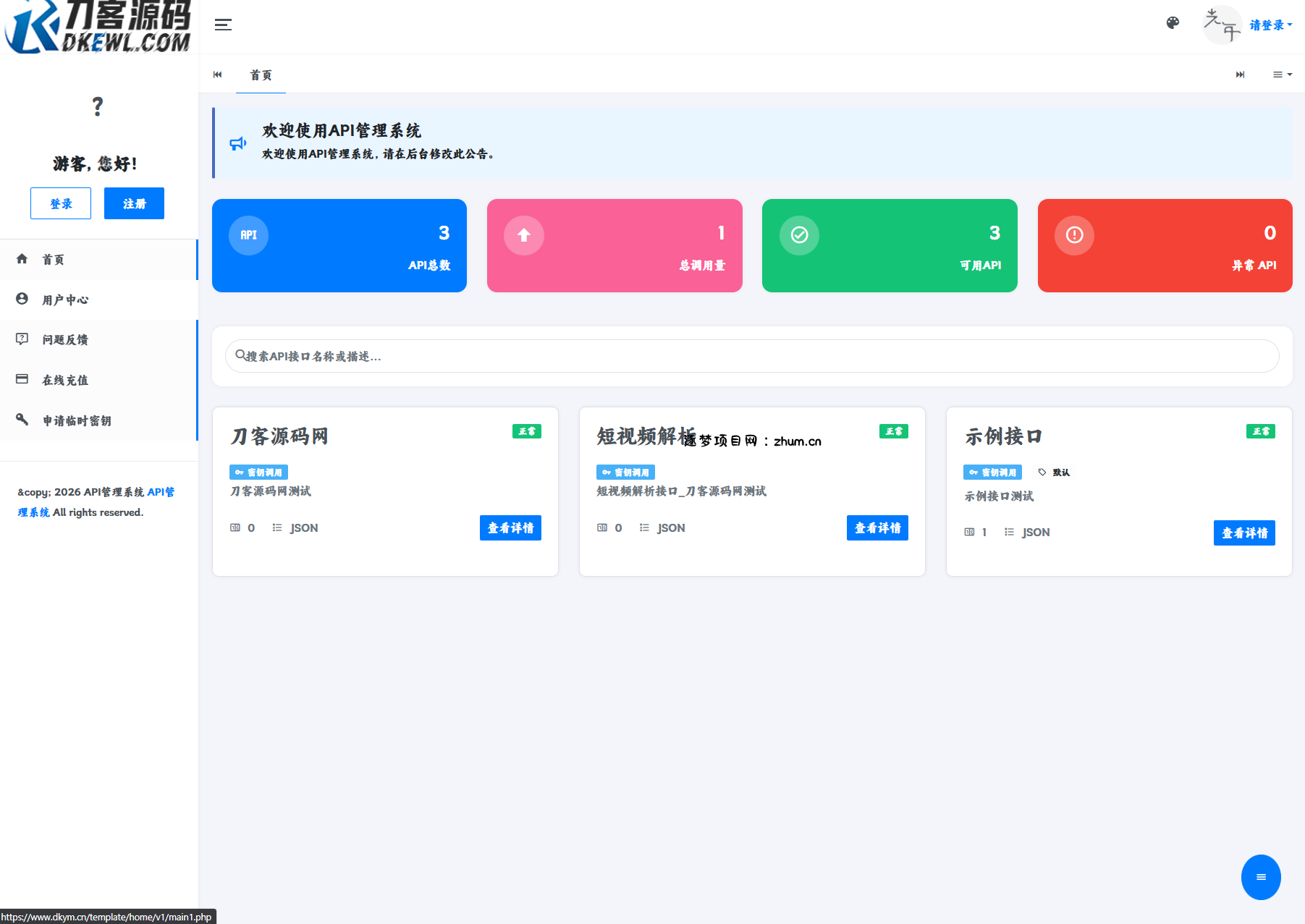Click the 登录 button in sidebar
This screenshot has height=924, width=1305.
coord(61,203)
